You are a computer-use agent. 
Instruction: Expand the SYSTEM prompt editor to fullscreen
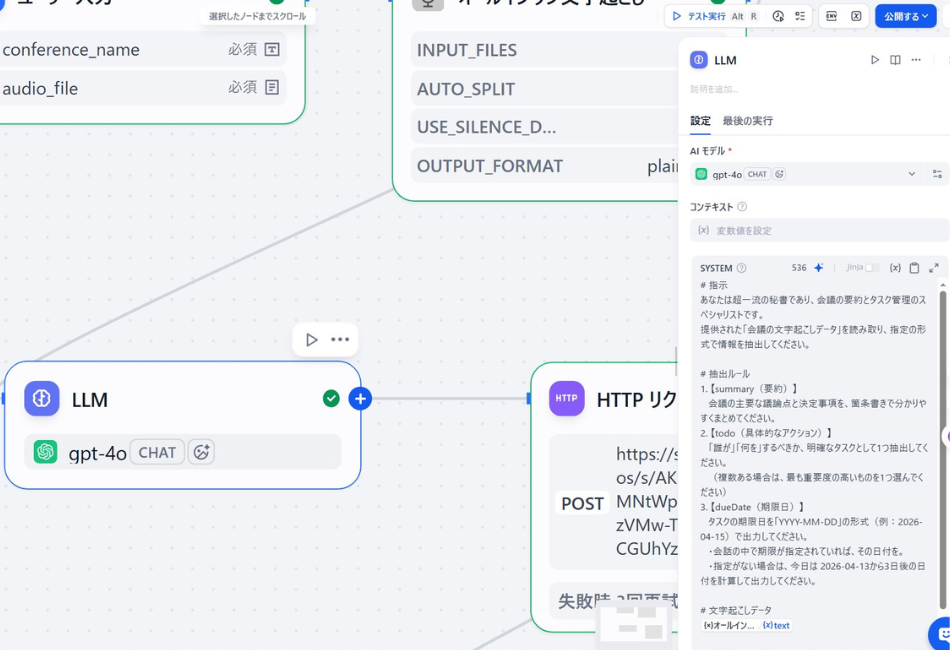(x=932, y=268)
